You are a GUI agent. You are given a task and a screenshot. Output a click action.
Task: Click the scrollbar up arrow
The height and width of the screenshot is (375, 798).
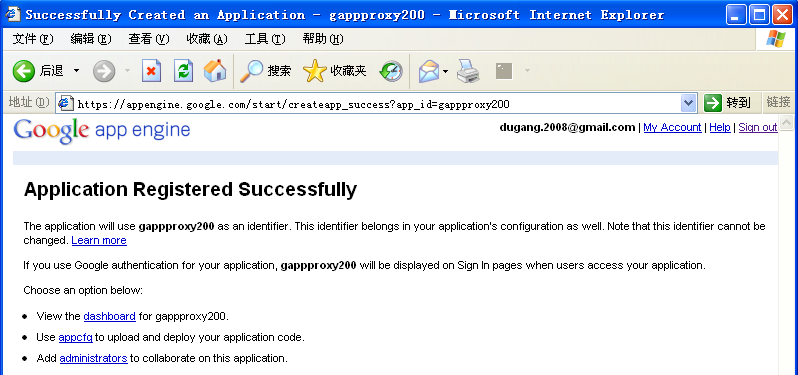(x=786, y=122)
